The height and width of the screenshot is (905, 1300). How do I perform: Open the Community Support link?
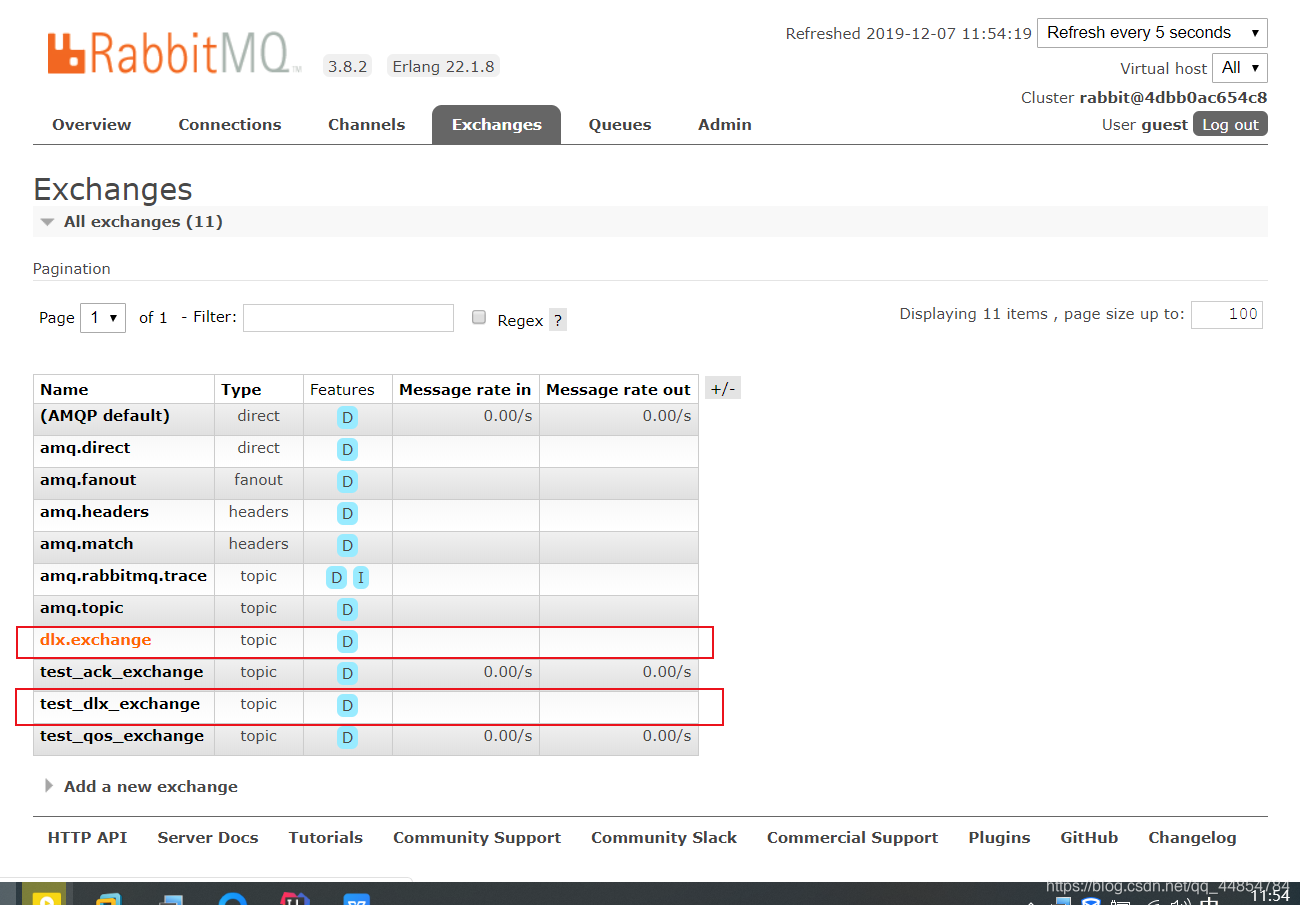pos(477,838)
